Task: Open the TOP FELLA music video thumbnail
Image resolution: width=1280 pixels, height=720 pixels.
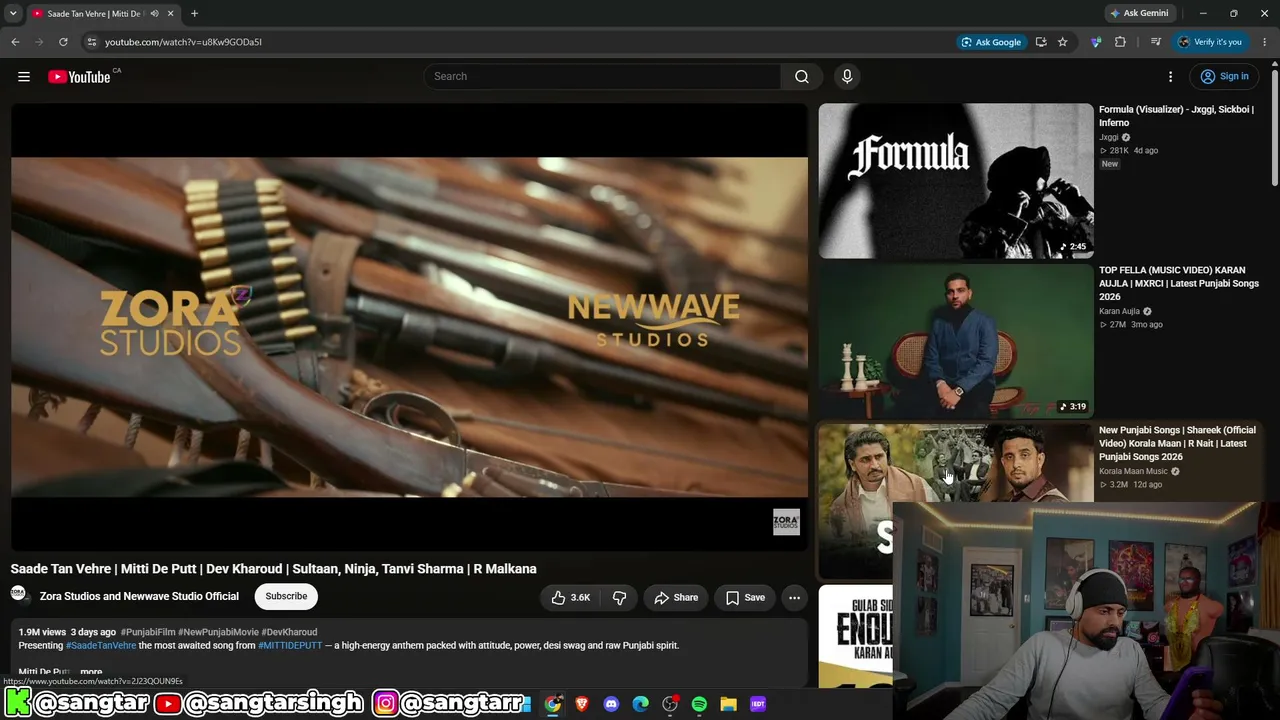Action: pos(956,341)
